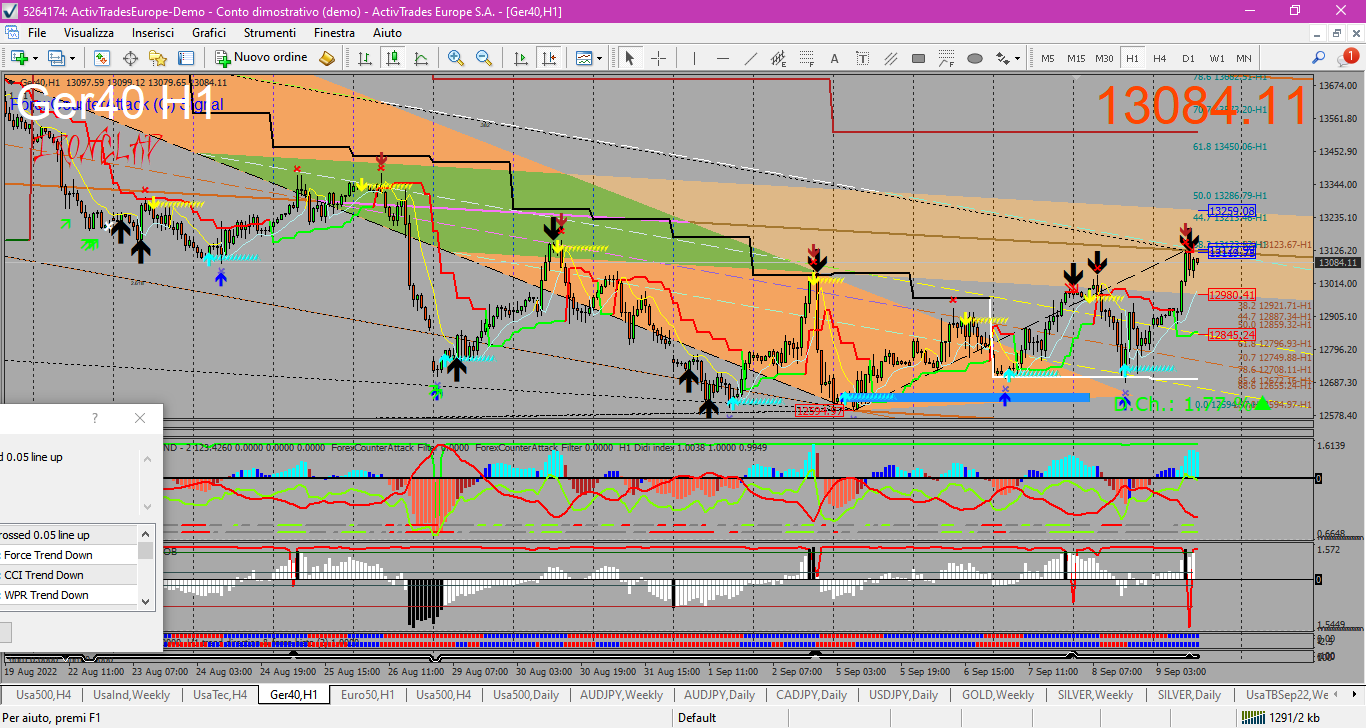
Task: Select the H1 timeframe button
Action: (x=1132, y=58)
